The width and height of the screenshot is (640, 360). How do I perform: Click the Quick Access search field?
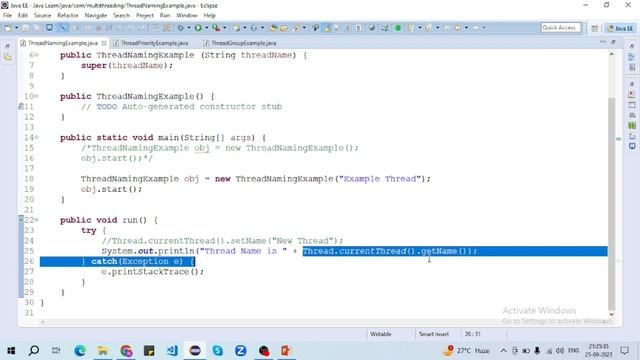tap(561, 28)
